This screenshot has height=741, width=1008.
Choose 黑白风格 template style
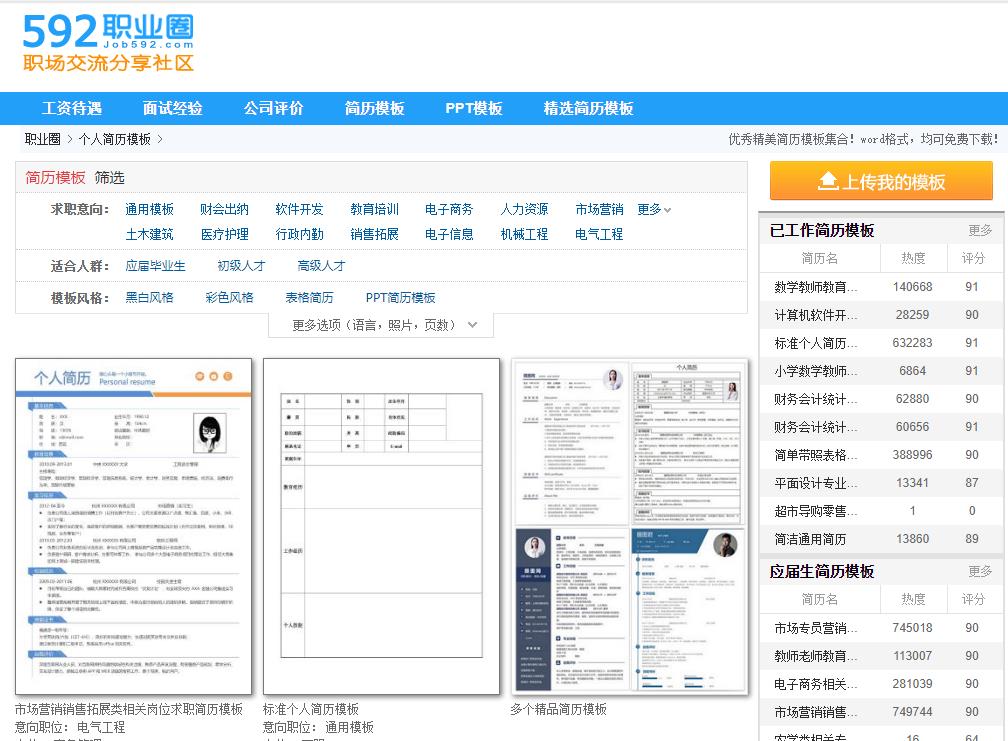coord(149,297)
